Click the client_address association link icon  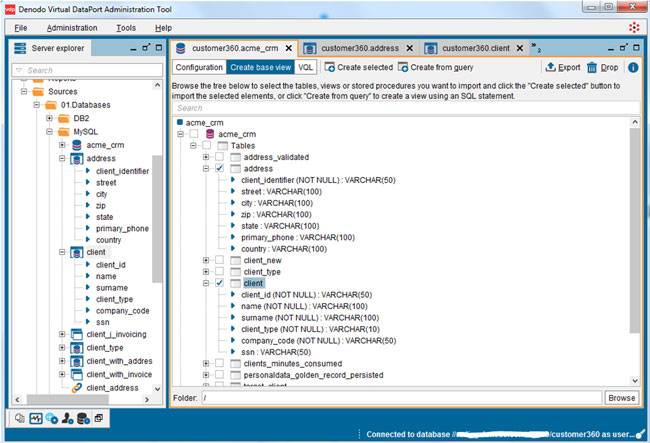(77, 388)
